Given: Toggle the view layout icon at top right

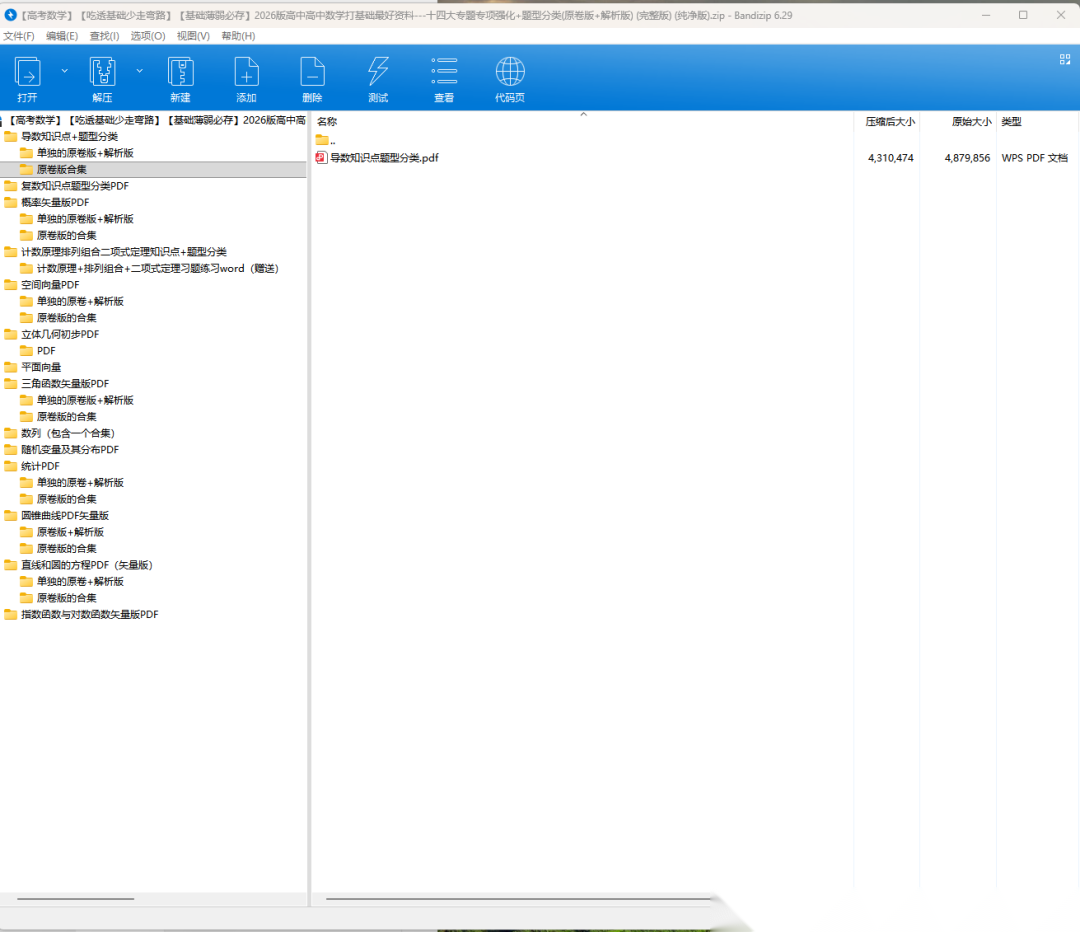Looking at the screenshot, I should 1065,59.
